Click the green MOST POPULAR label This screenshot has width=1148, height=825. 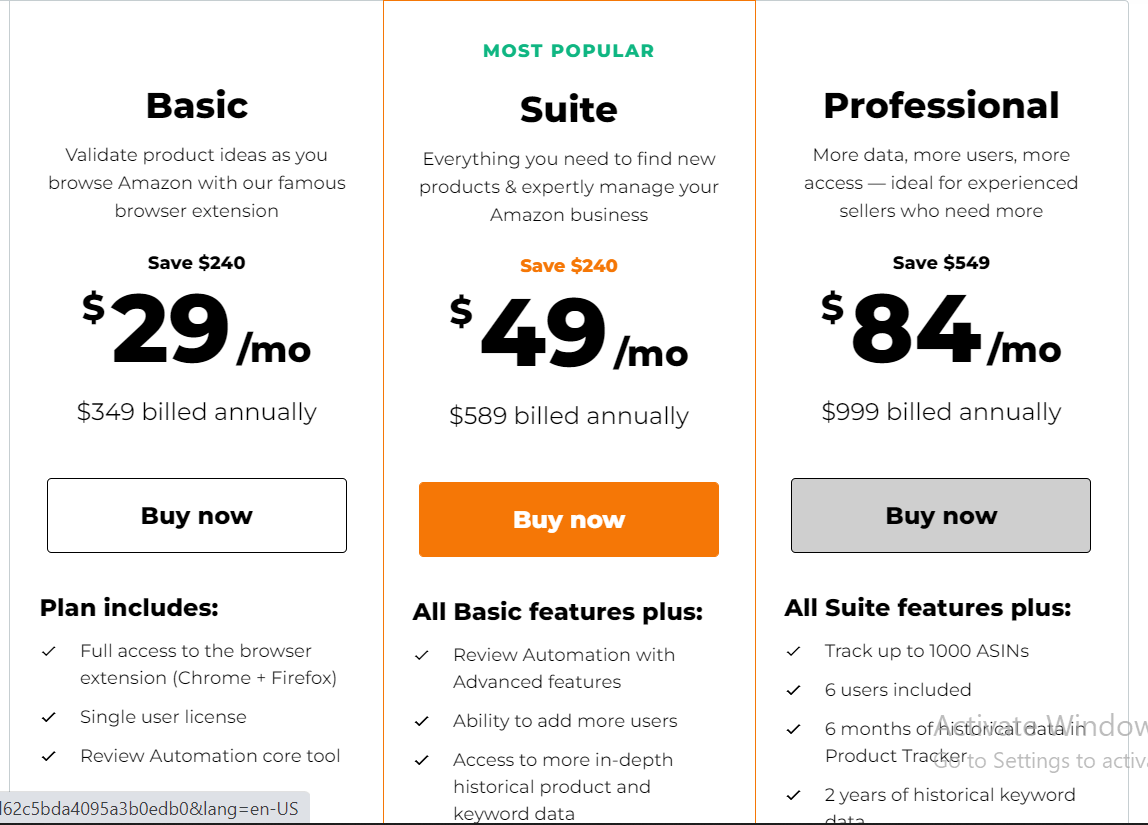(x=568, y=51)
